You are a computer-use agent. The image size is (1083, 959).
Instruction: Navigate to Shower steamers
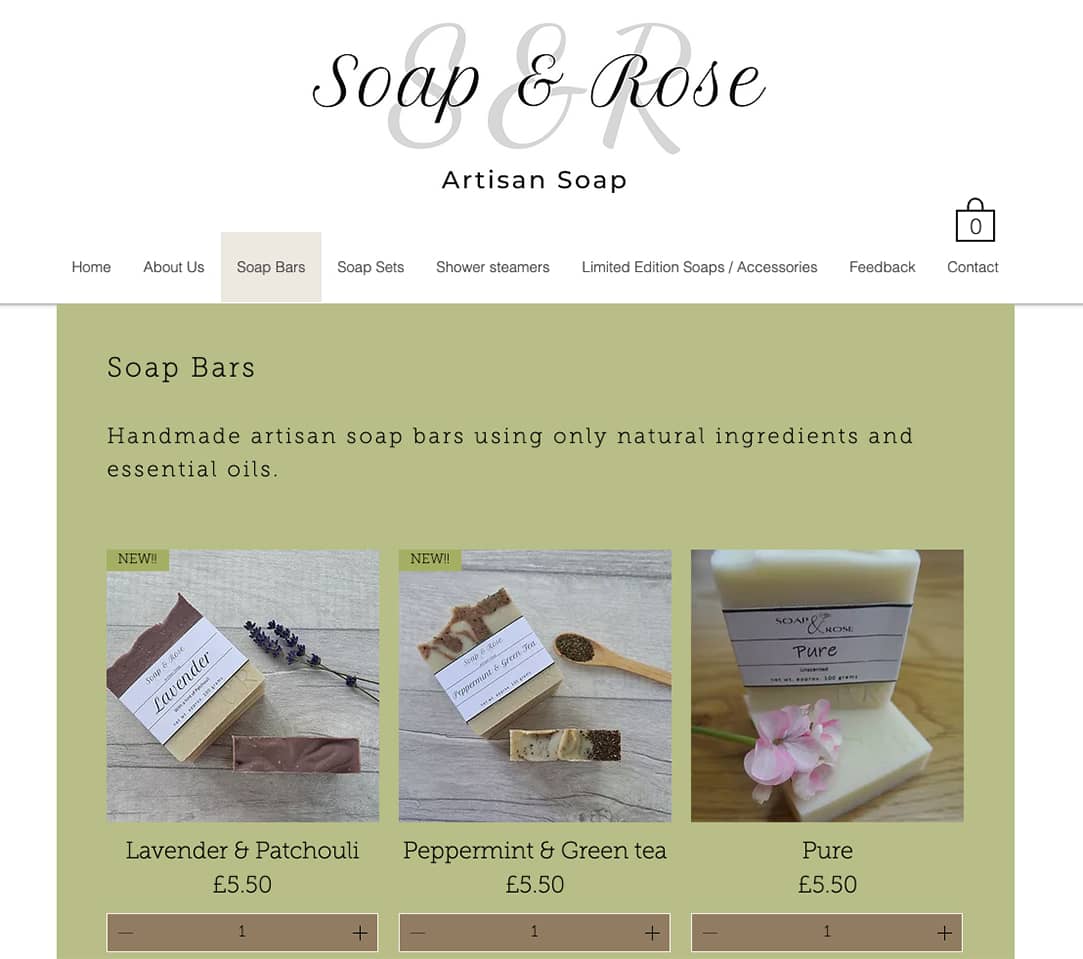coord(492,267)
